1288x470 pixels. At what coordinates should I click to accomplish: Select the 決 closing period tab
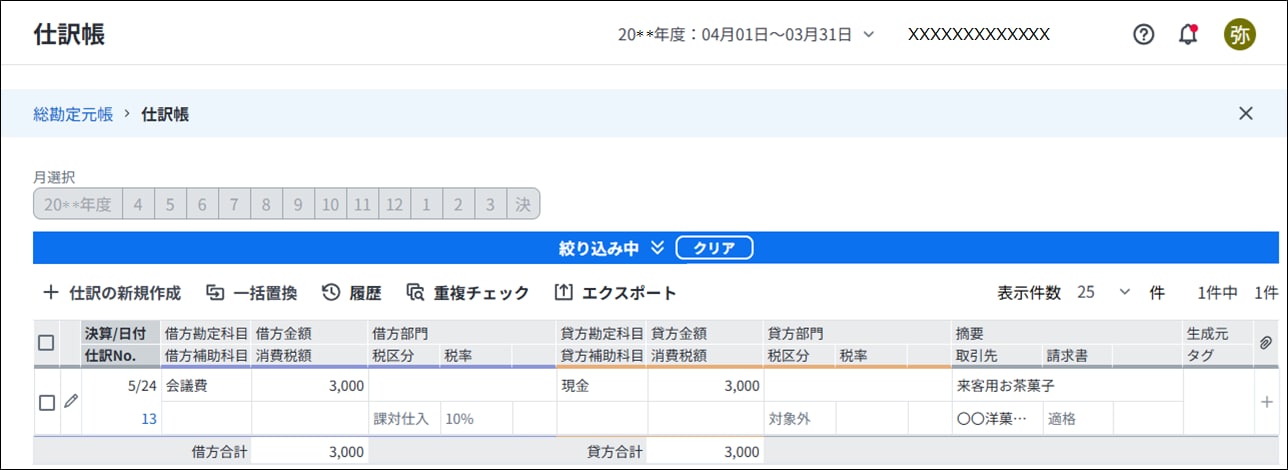click(x=522, y=204)
